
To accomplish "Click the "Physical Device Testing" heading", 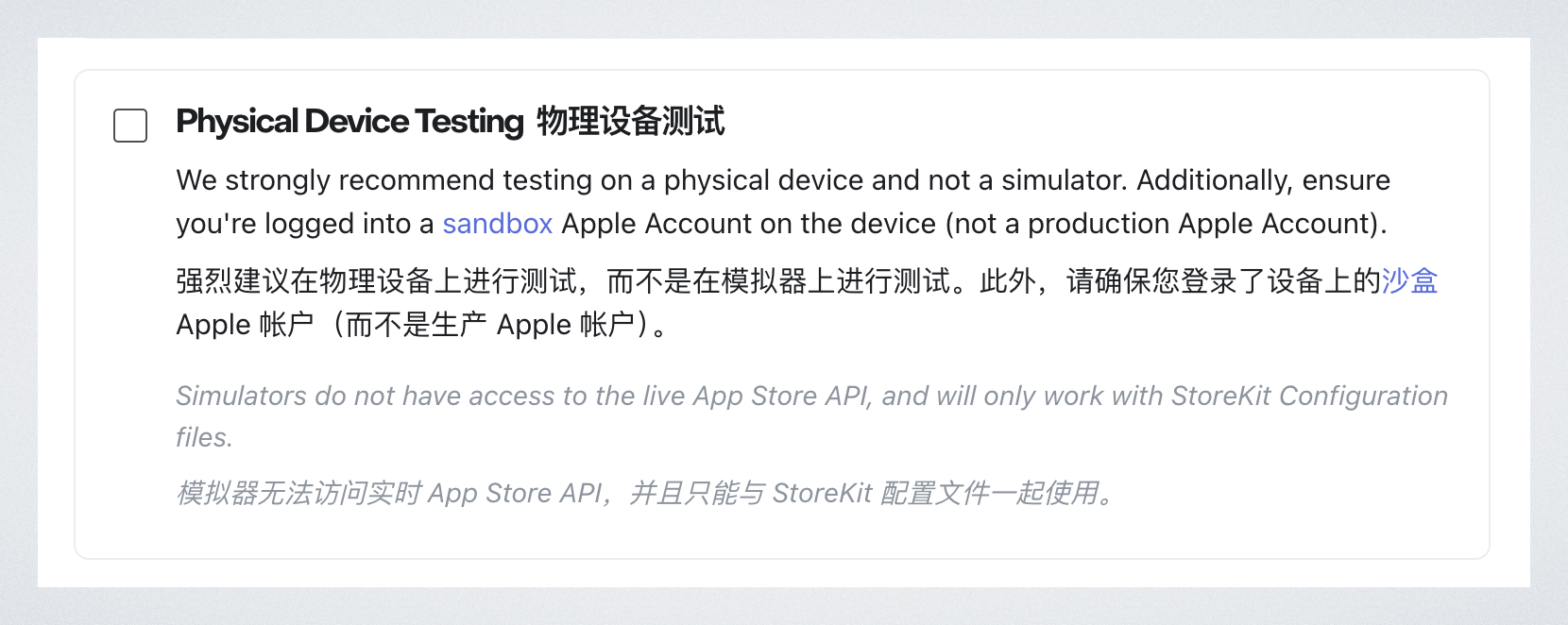I will (349, 122).
